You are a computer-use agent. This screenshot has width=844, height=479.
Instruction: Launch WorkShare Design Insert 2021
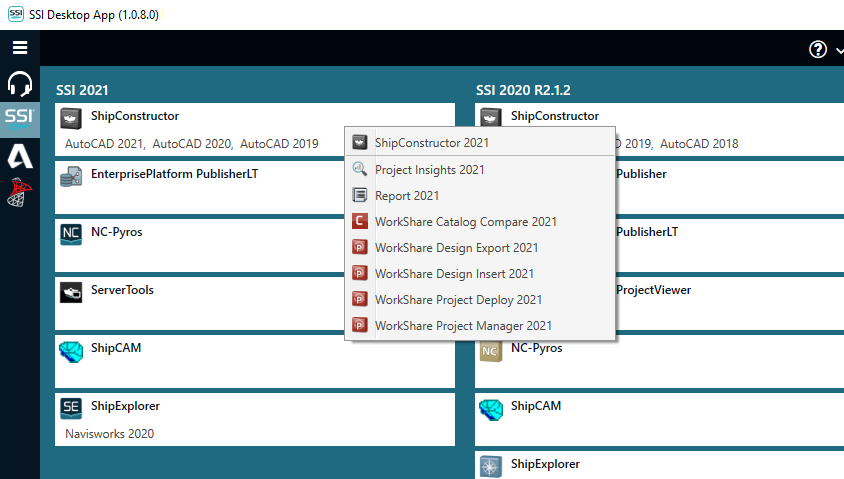pyautogui.click(x=480, y=273)
